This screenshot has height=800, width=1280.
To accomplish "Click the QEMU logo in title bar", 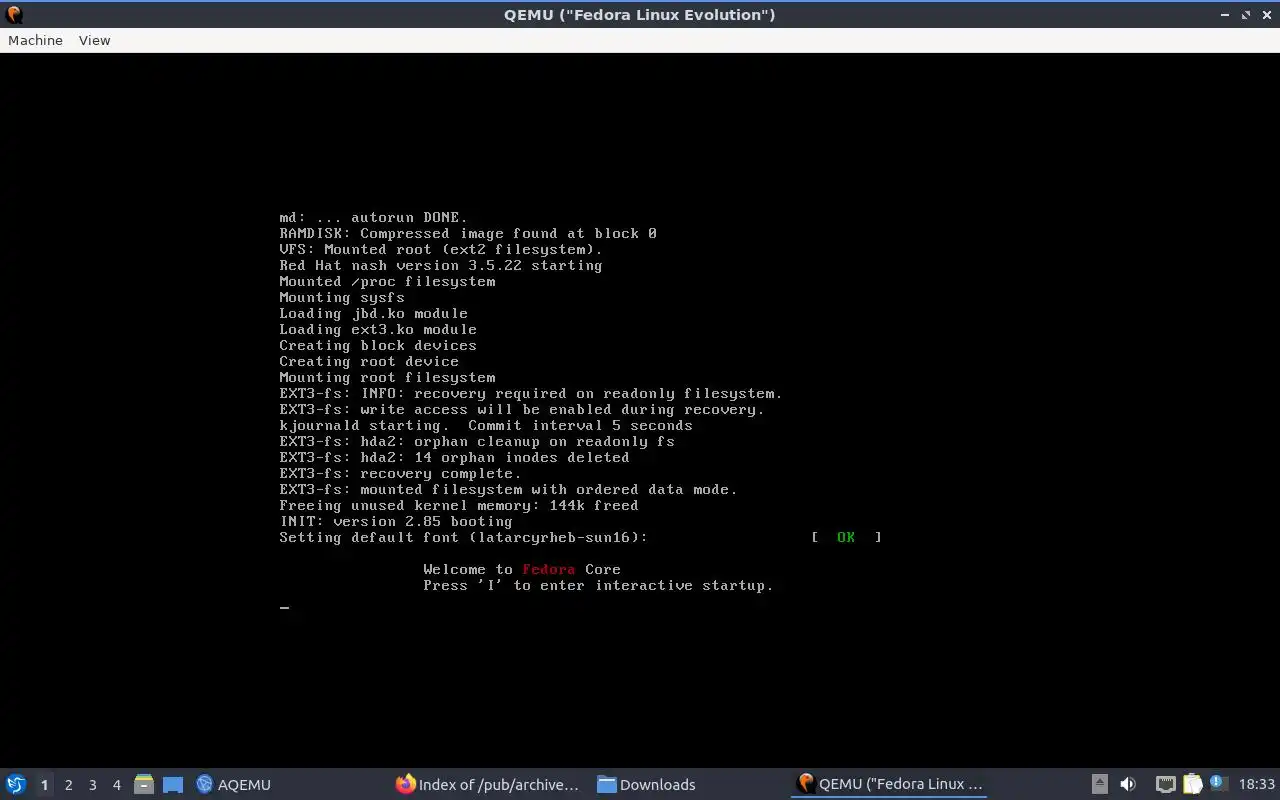I will [x=14, y=14].
